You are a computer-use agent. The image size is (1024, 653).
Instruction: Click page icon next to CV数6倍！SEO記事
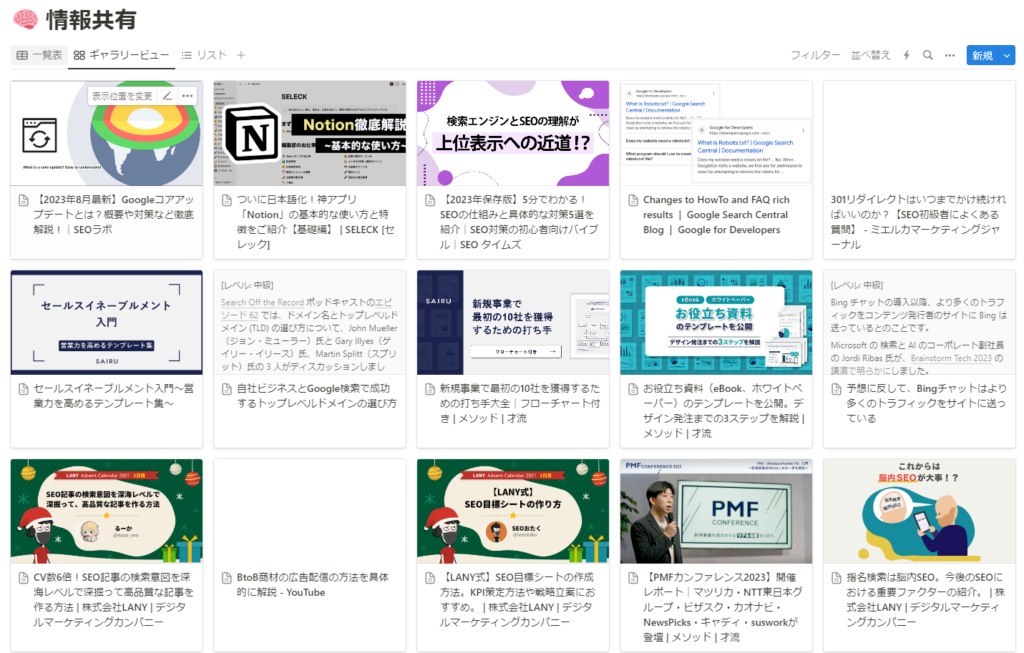click(x=24, y=577)
